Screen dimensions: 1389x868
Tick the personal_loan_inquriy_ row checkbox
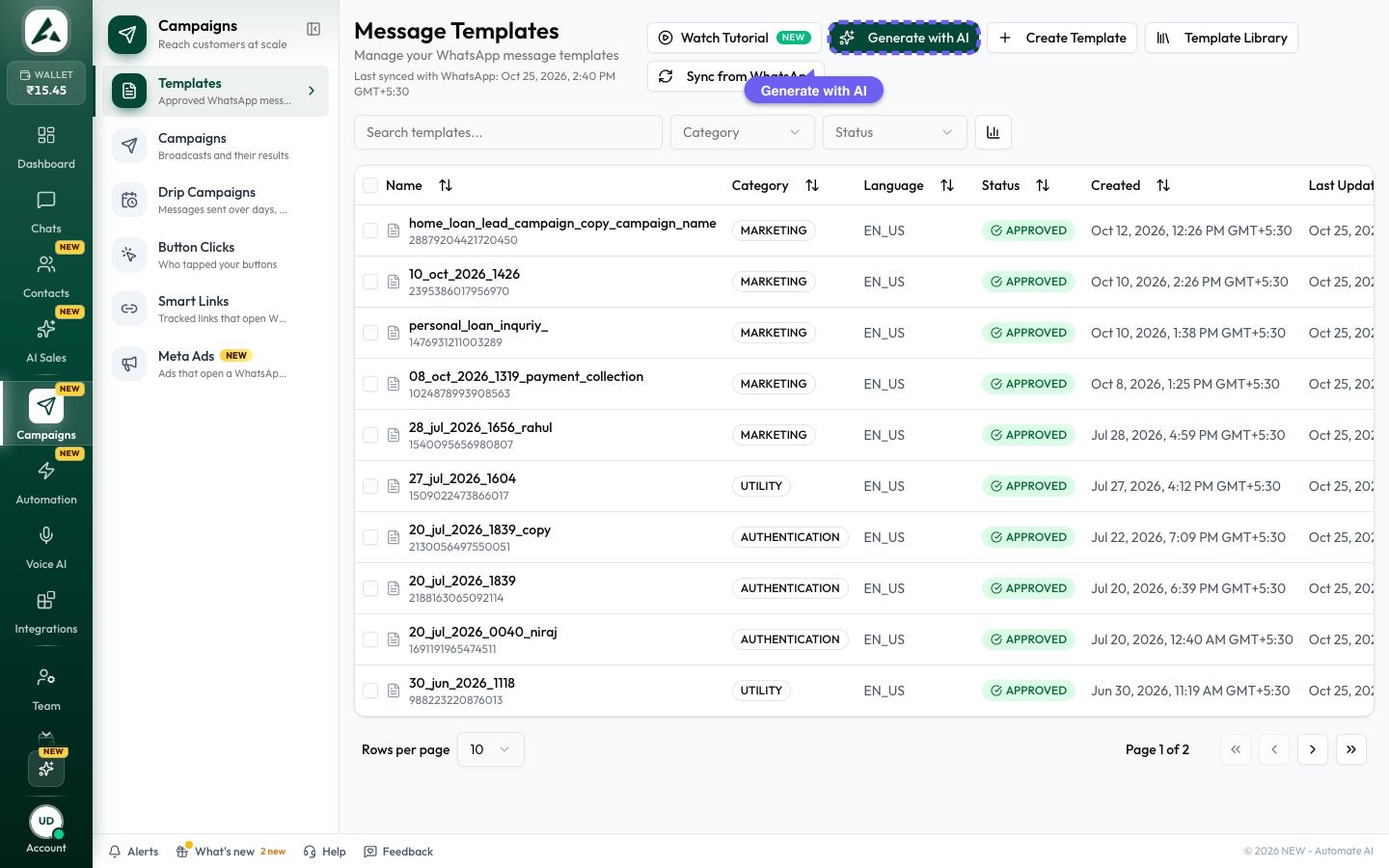tap(370, 333)
